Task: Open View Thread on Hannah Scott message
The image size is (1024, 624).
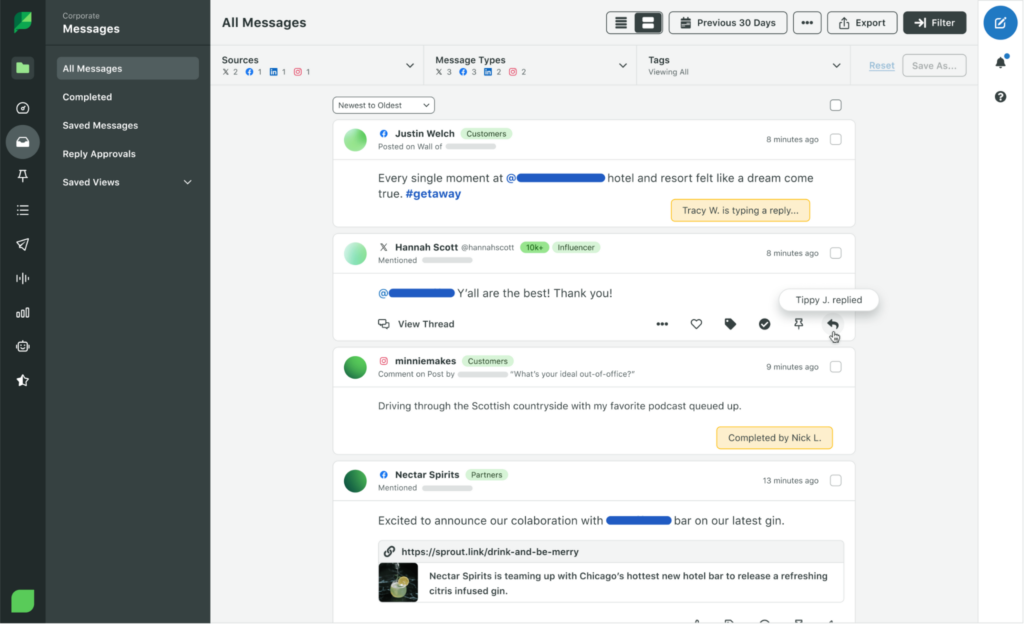Action: [x=416, y=324]
